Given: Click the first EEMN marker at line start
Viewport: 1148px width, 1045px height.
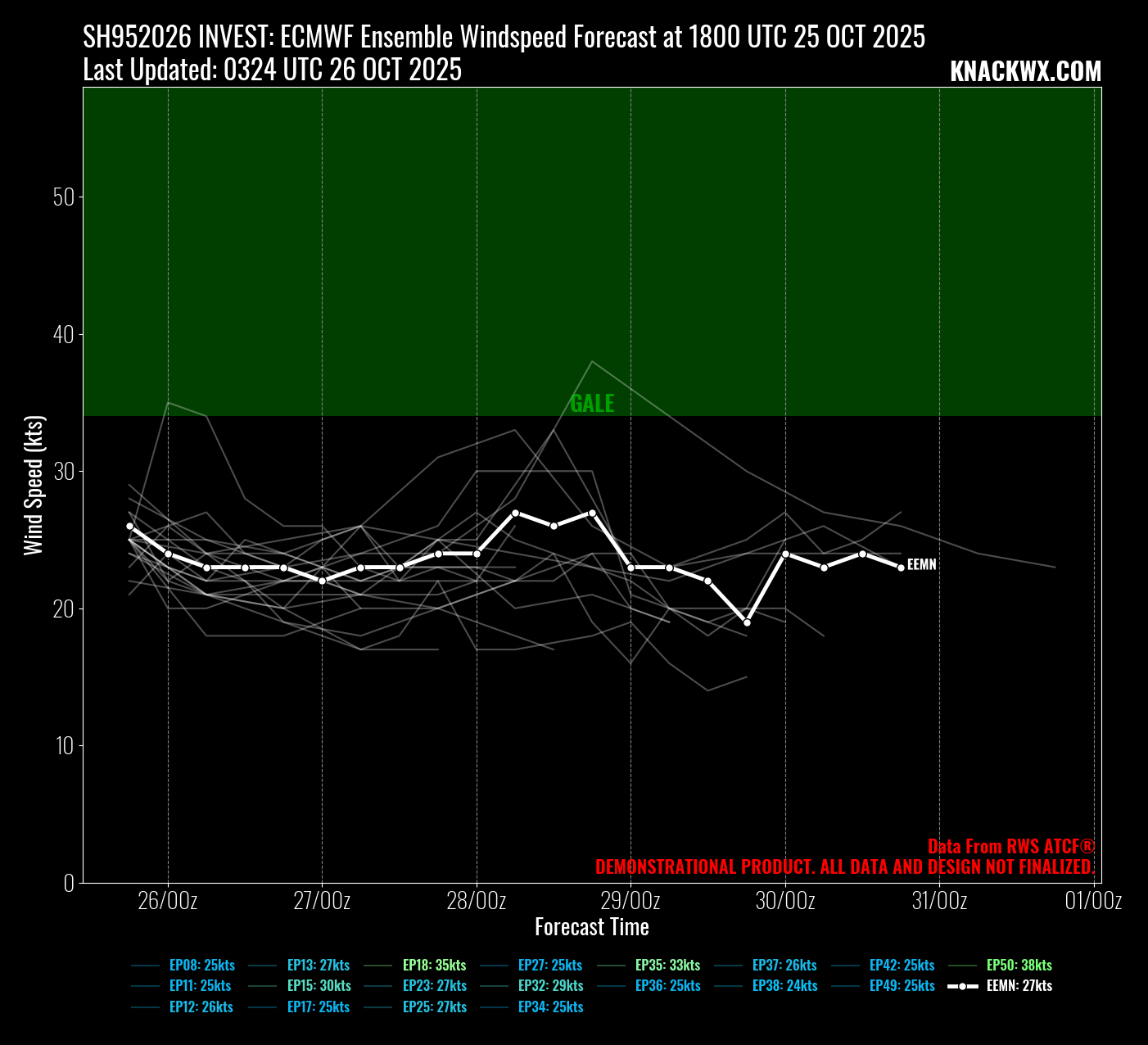Looking at the screenshot, I should (129, 527).
